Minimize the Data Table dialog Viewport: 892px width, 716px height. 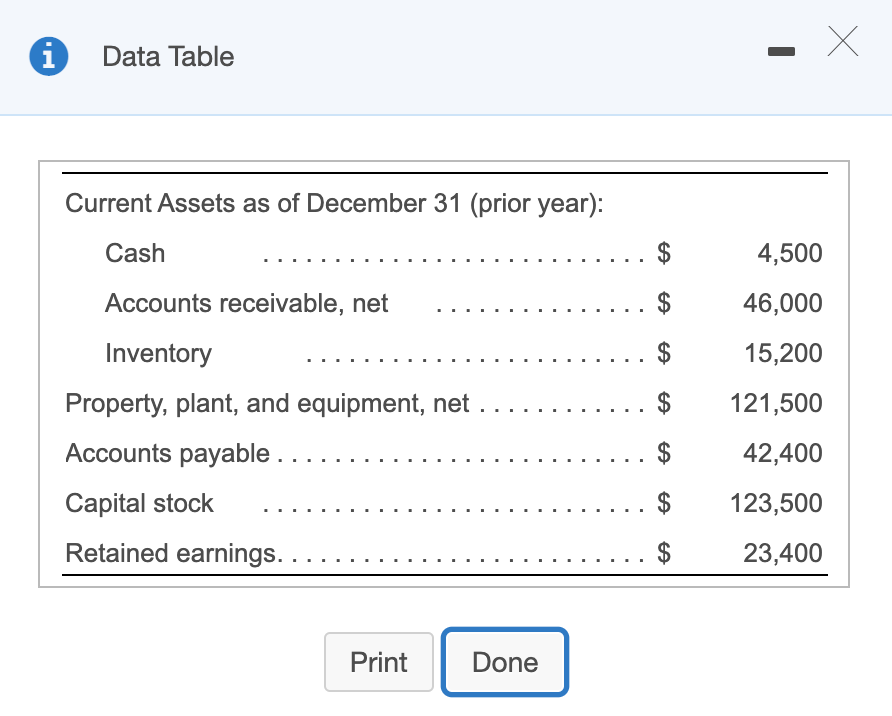(x=781, y=52)
